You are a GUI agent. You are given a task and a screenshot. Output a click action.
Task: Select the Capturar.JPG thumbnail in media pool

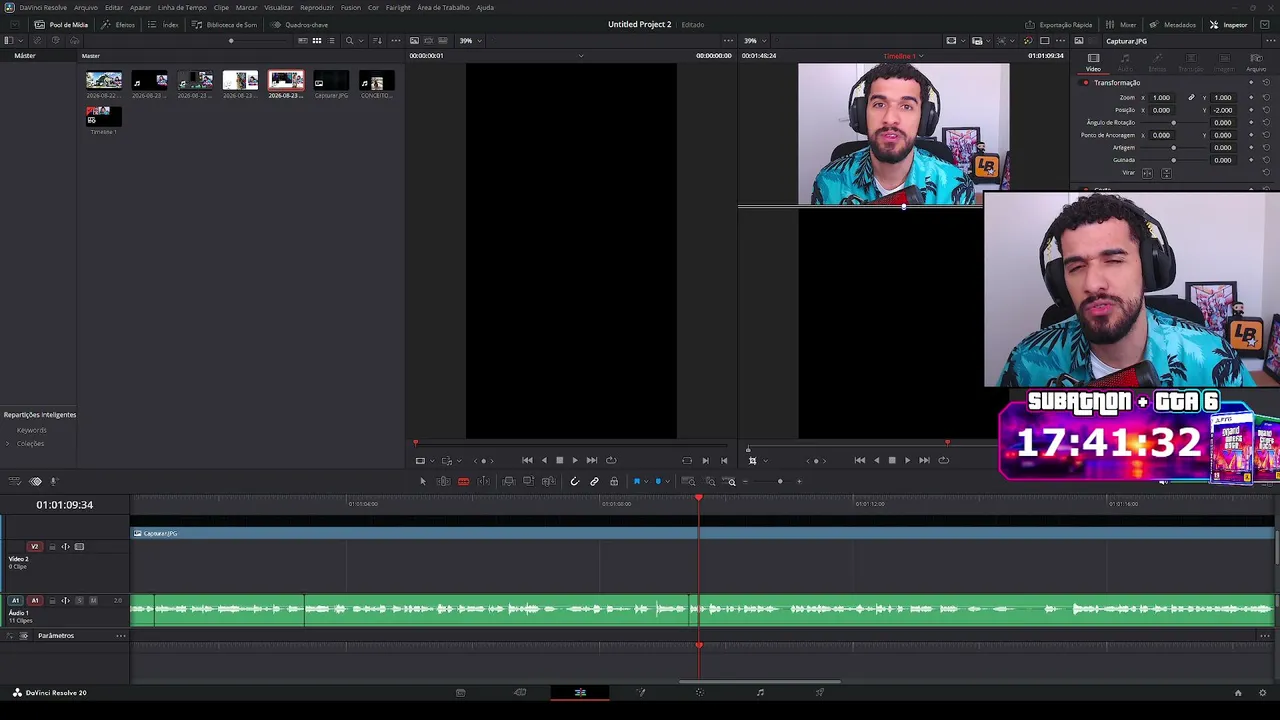click(331, 80)
